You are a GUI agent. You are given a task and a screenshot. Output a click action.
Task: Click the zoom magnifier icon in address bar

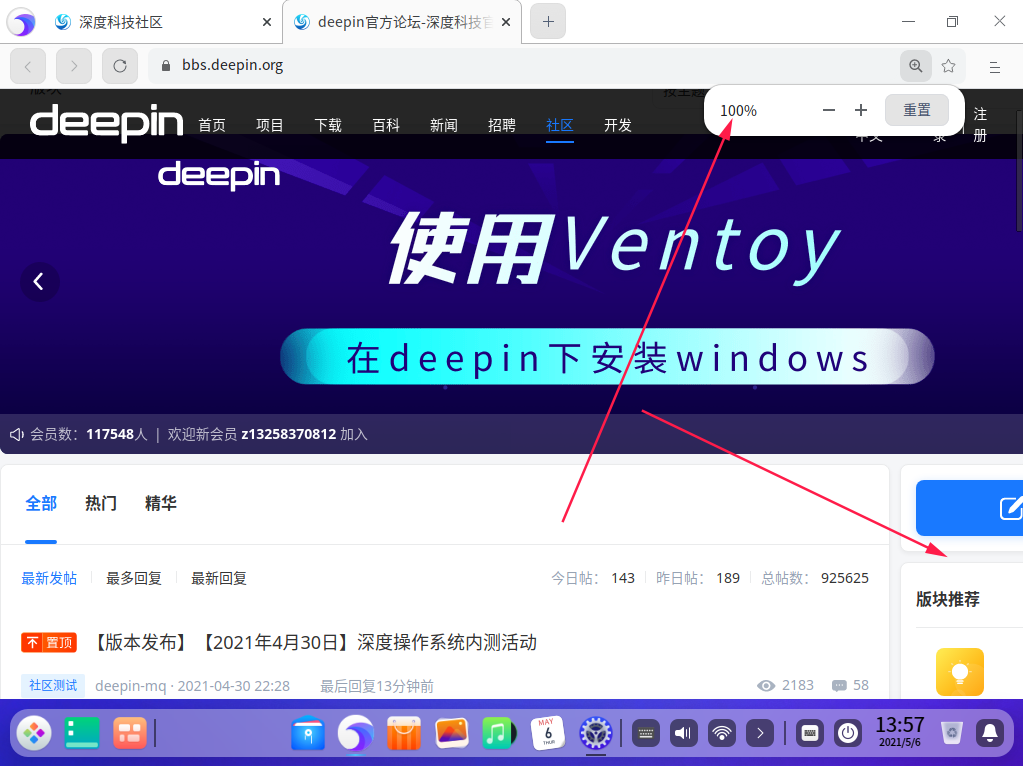915,66
